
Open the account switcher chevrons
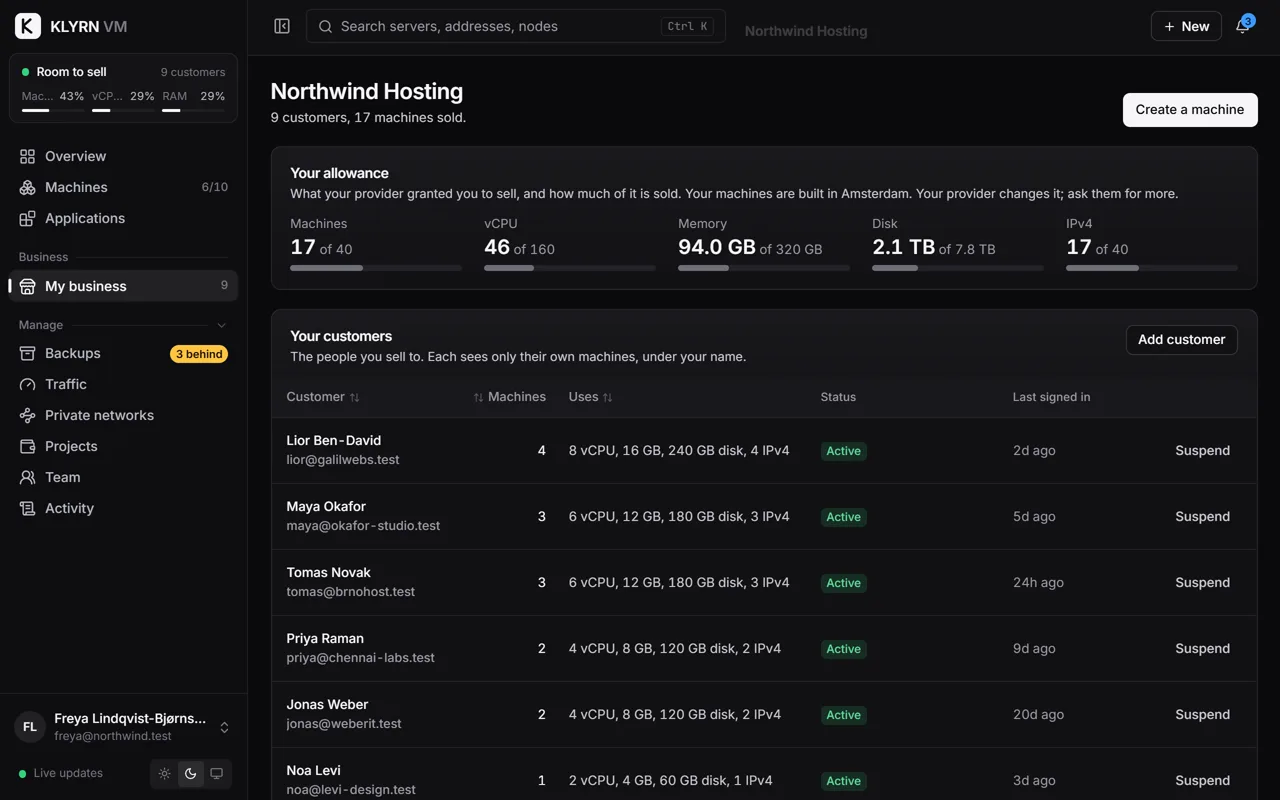[x=224, y=727]
